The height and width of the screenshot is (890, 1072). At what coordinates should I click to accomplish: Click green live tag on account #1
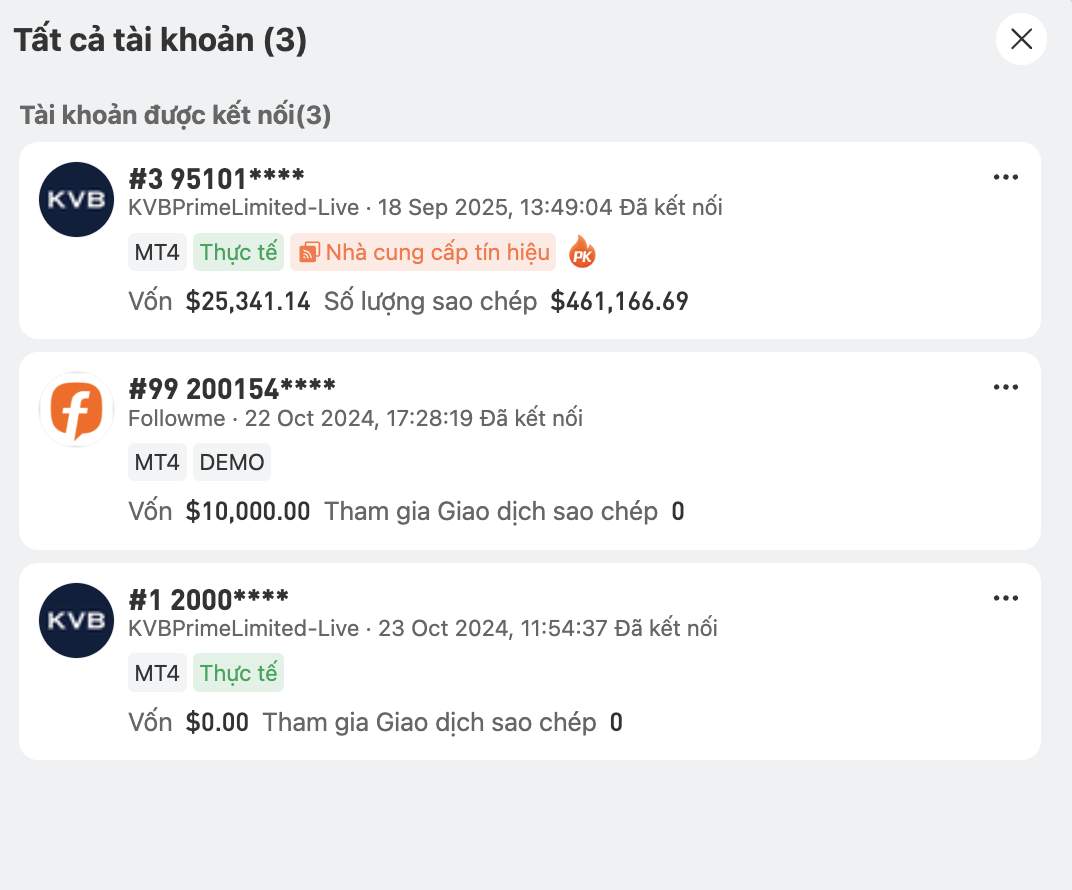pyautogui.click(x=238, y=673)
